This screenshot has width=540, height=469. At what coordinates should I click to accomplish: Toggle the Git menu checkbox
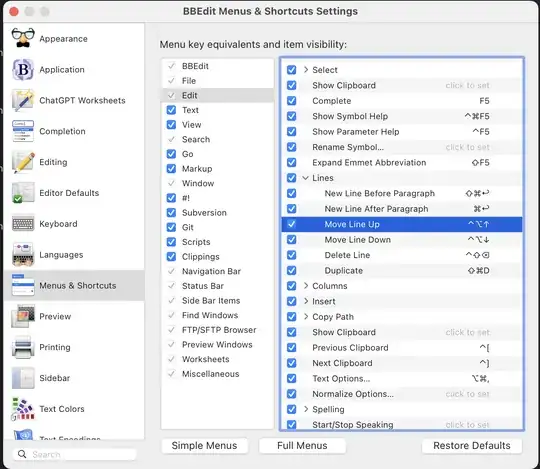[171, 227]
